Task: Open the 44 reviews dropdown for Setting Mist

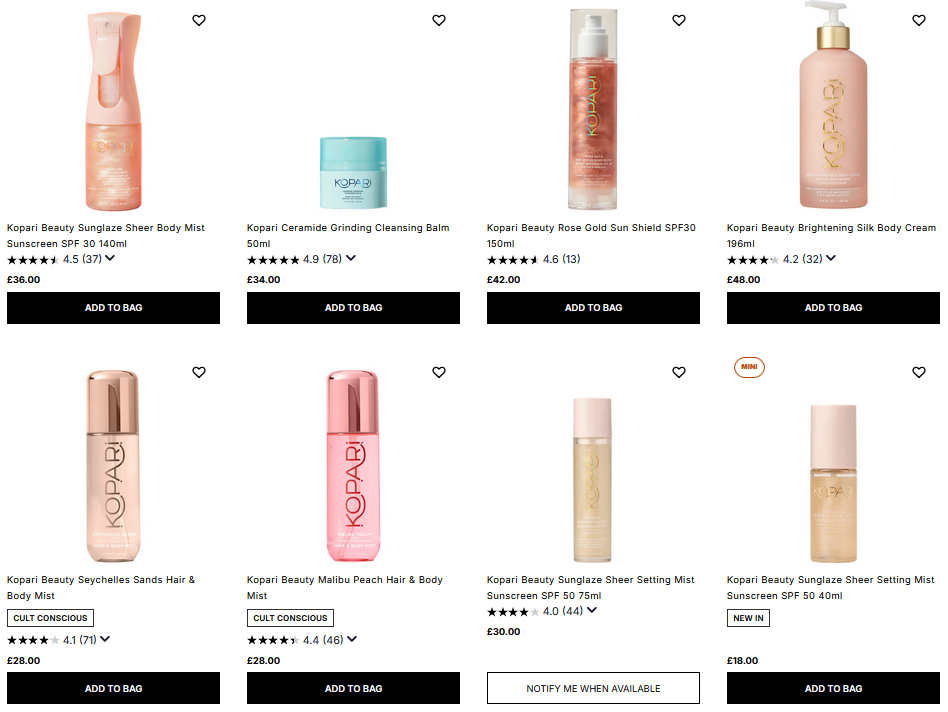Action: coord(590,610)
